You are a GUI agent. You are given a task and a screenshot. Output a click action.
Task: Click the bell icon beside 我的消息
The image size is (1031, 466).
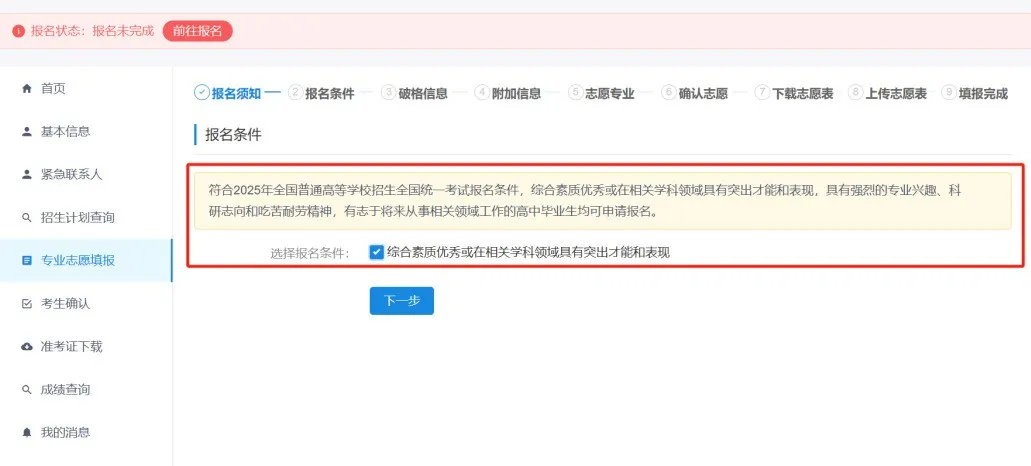(27, 432)
